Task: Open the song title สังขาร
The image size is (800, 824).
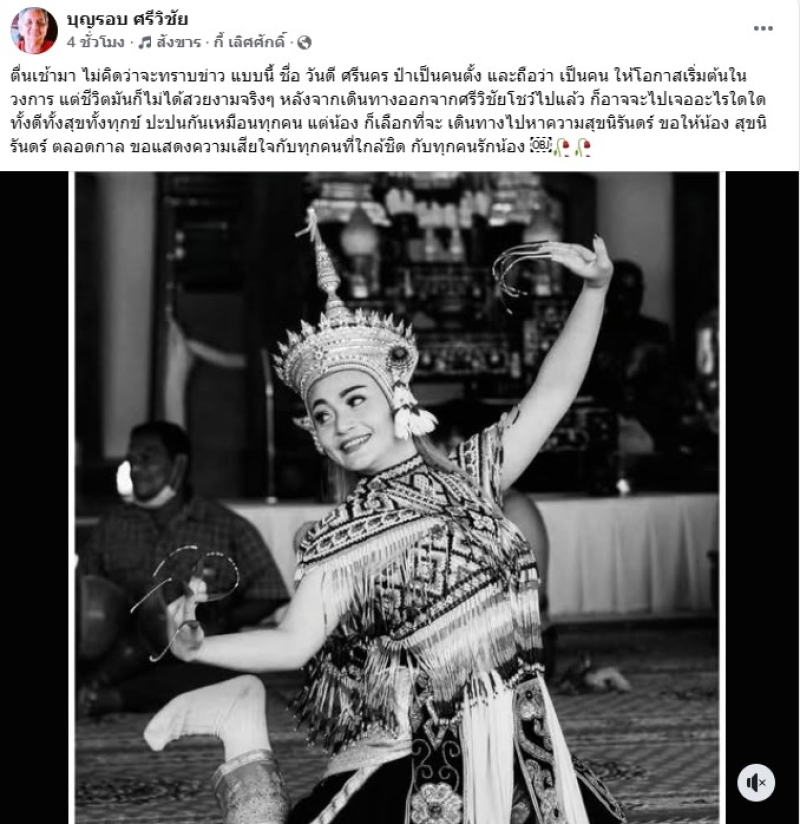Action: point(179,42)
